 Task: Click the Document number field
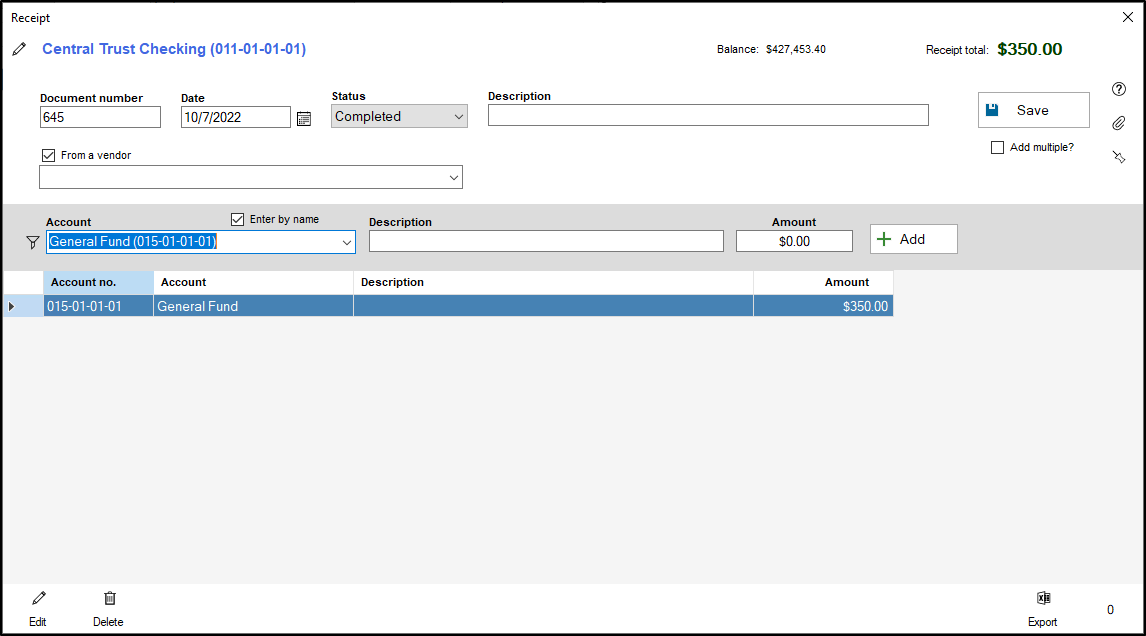click(100, 117)
